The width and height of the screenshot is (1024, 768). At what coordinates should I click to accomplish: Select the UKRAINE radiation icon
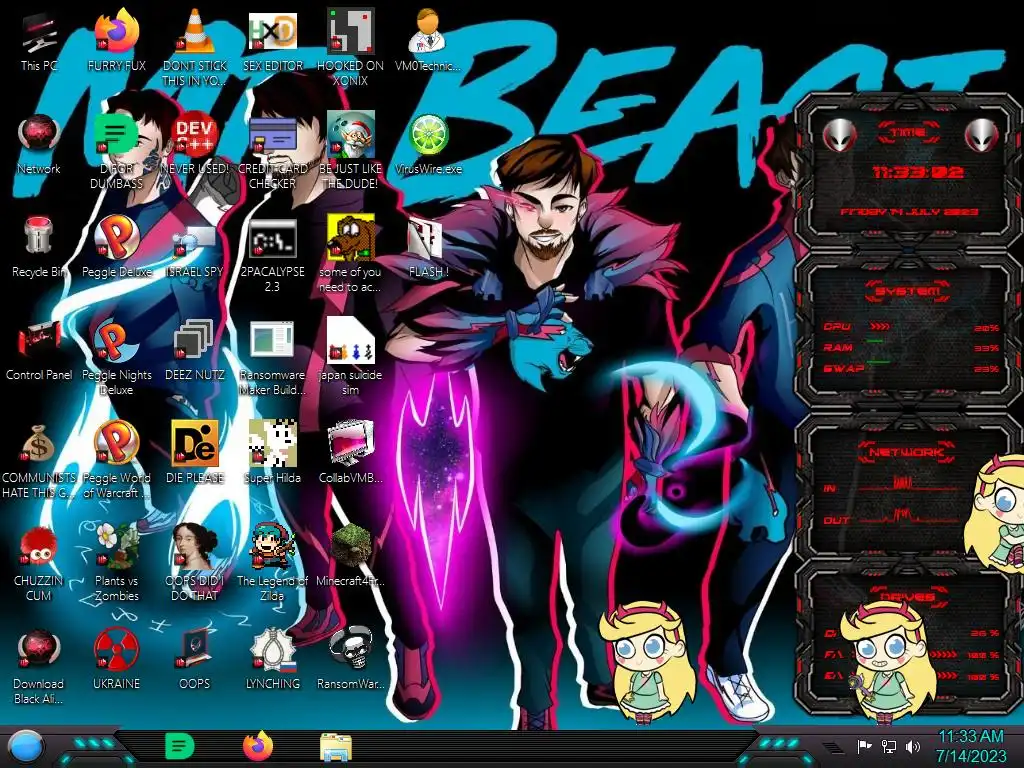point(116,658)
